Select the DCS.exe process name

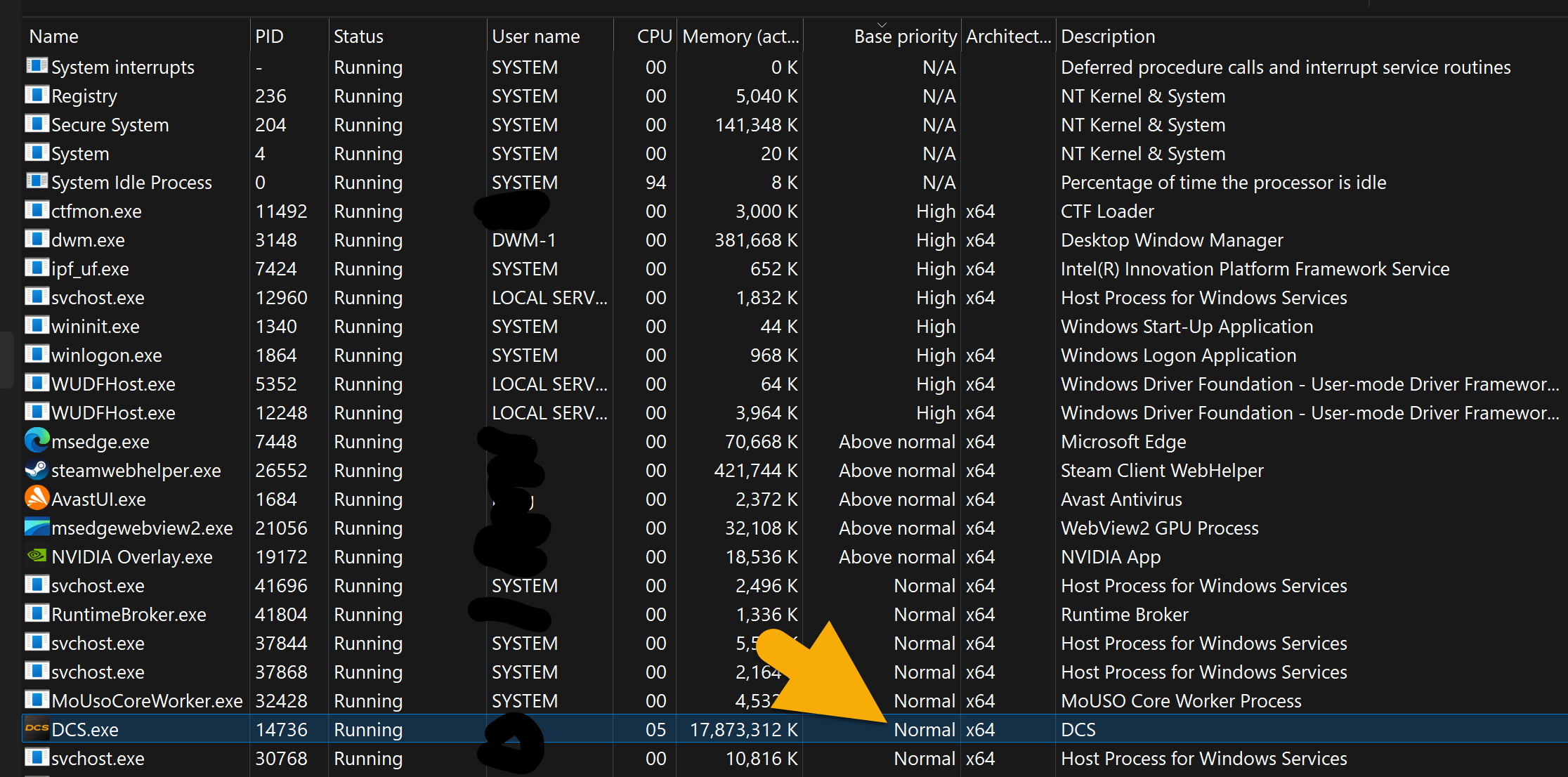(85, 730)
